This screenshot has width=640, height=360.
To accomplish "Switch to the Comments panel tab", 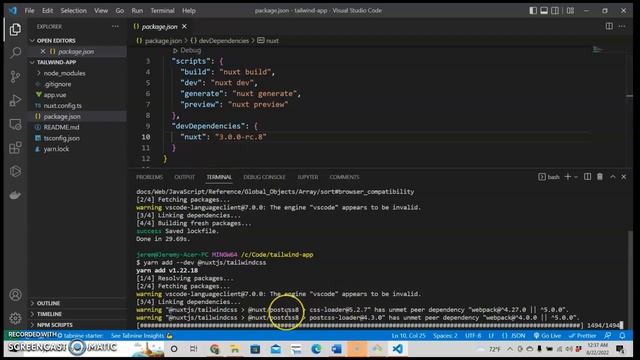I will tap(344, 177).
